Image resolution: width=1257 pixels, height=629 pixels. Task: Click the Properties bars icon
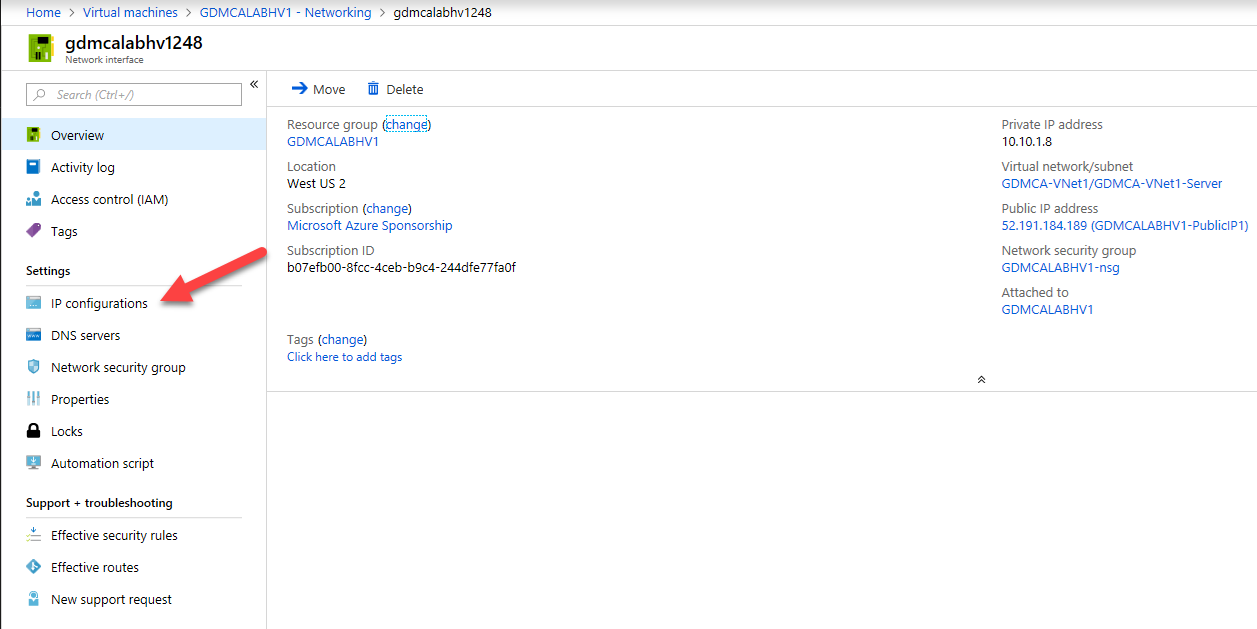point(34,399)
